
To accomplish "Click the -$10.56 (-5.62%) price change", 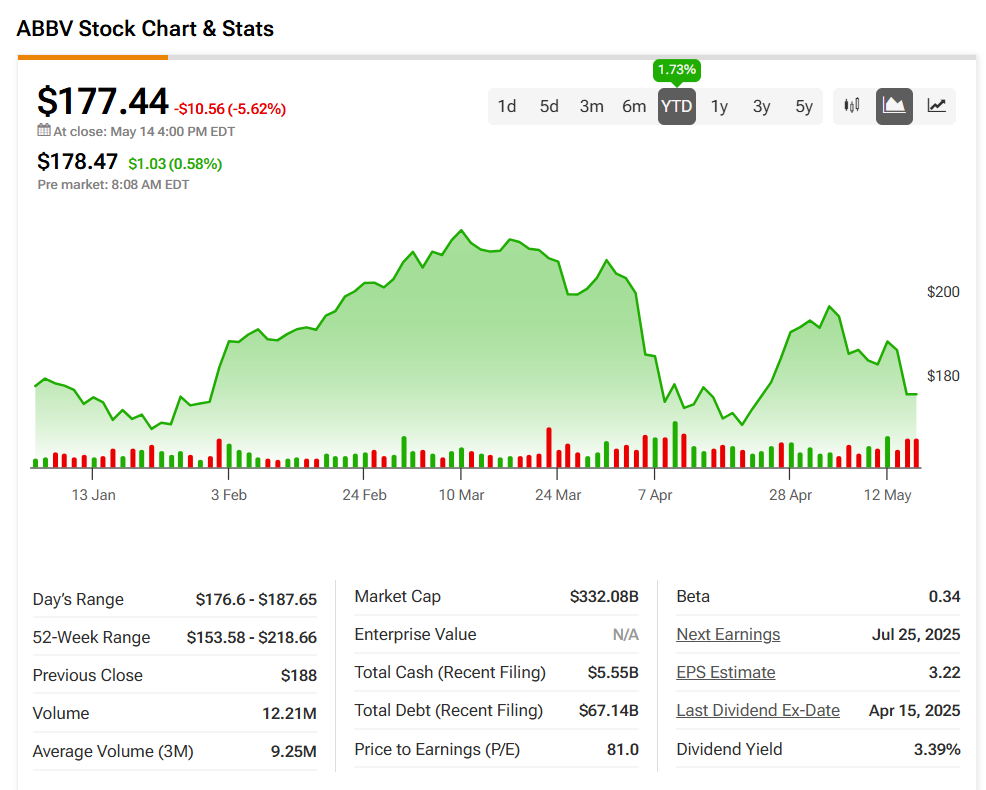I will [230, 109].
